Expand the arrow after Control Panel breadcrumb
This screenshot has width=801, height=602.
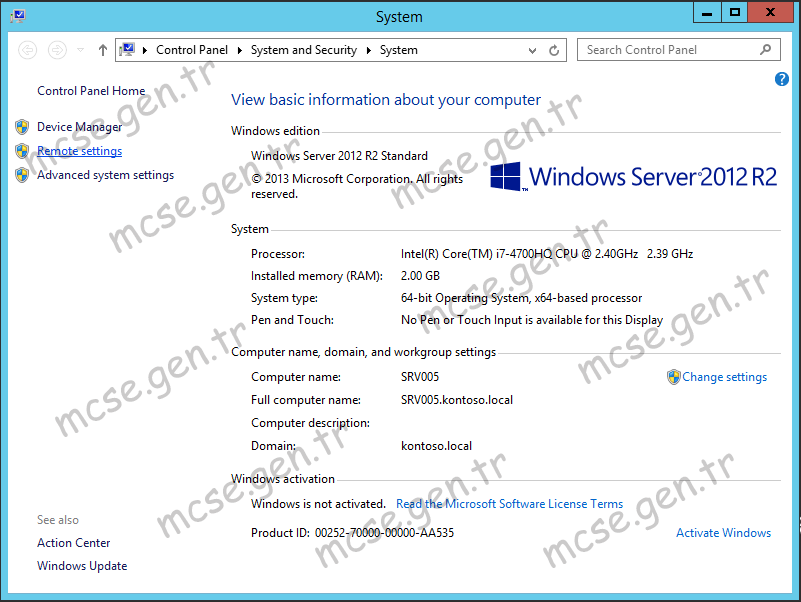[239, 50]
